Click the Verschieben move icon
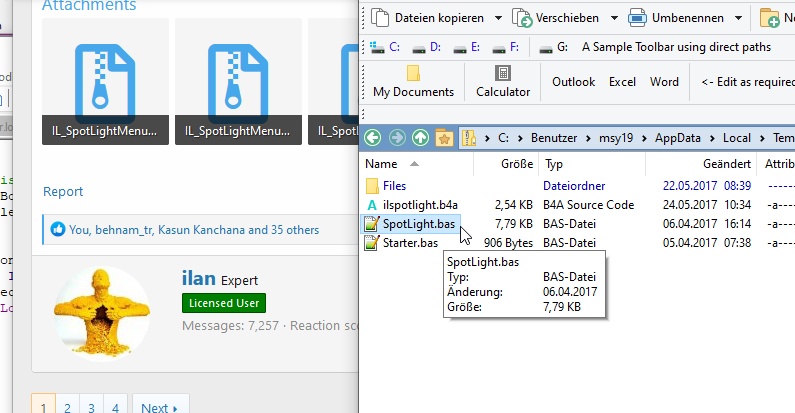 click(x=522, y=18)
